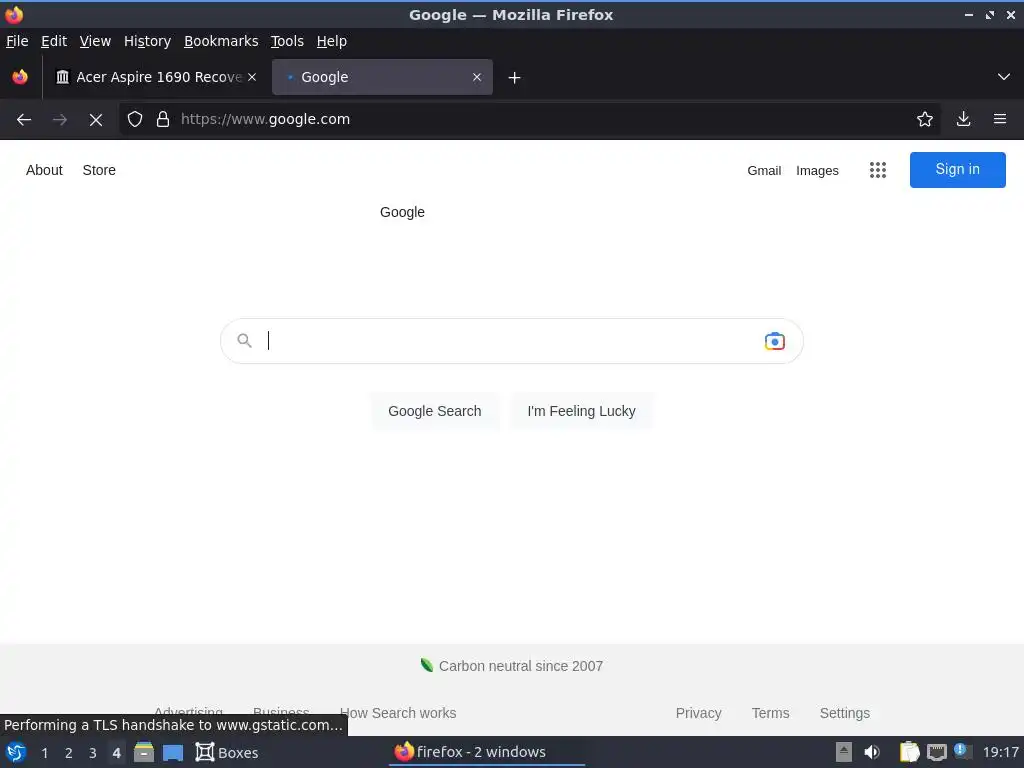Show site security lock info
Image resolution: width=1024 pixels, height=768 pixels.
163,119
